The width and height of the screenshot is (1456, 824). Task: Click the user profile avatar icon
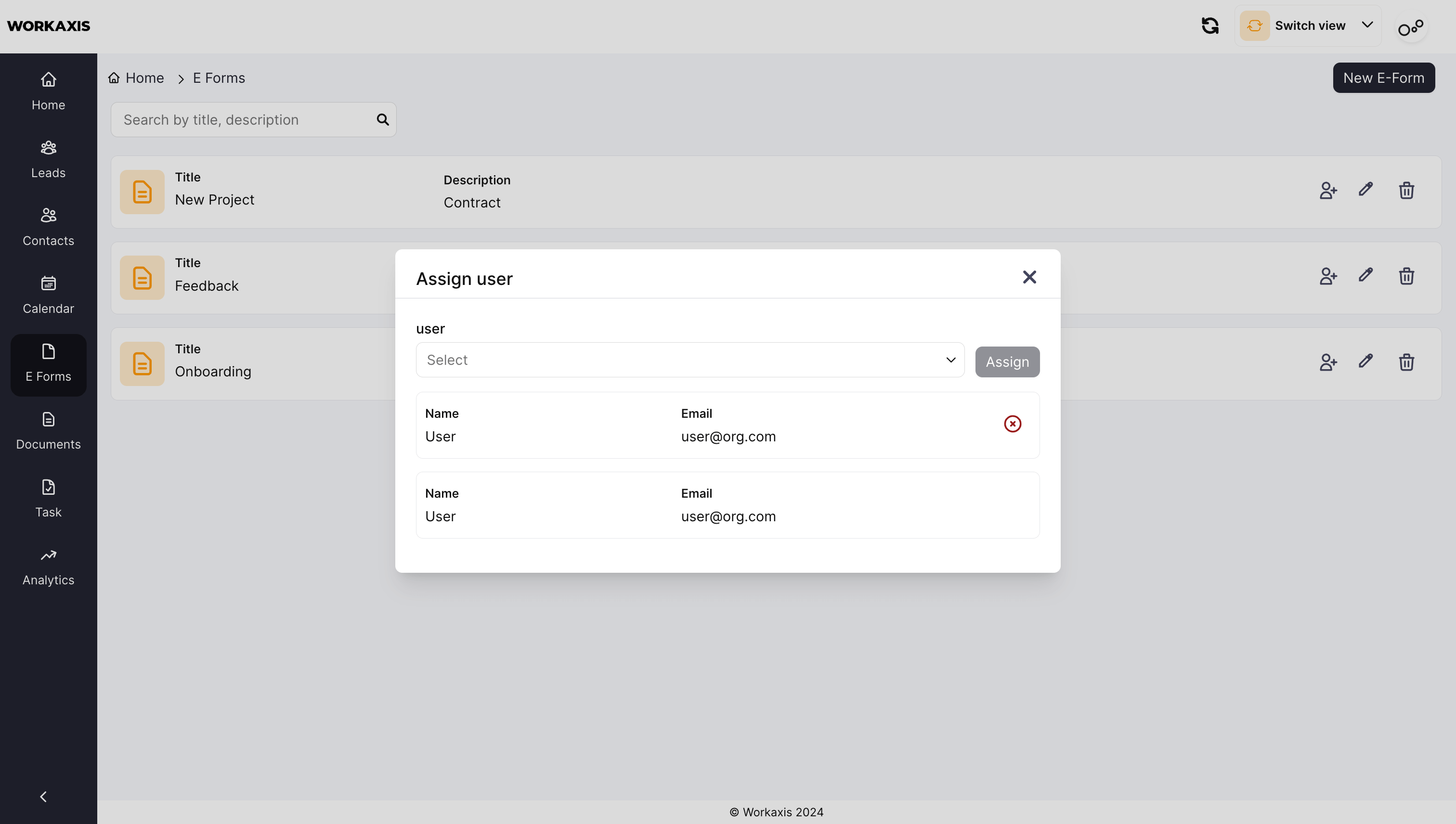1410,27
